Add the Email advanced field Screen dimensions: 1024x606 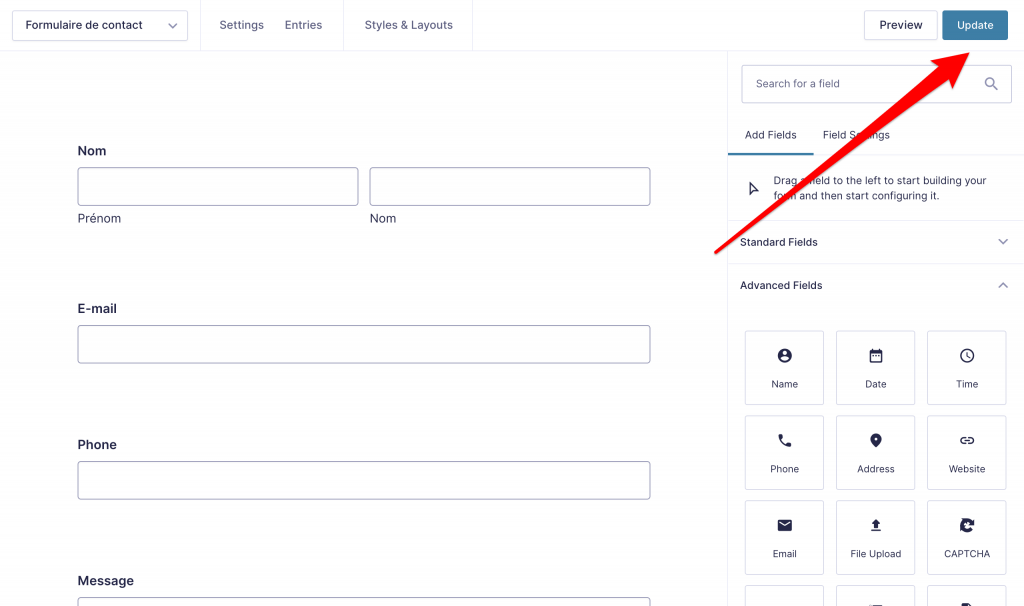coord(784,537)
